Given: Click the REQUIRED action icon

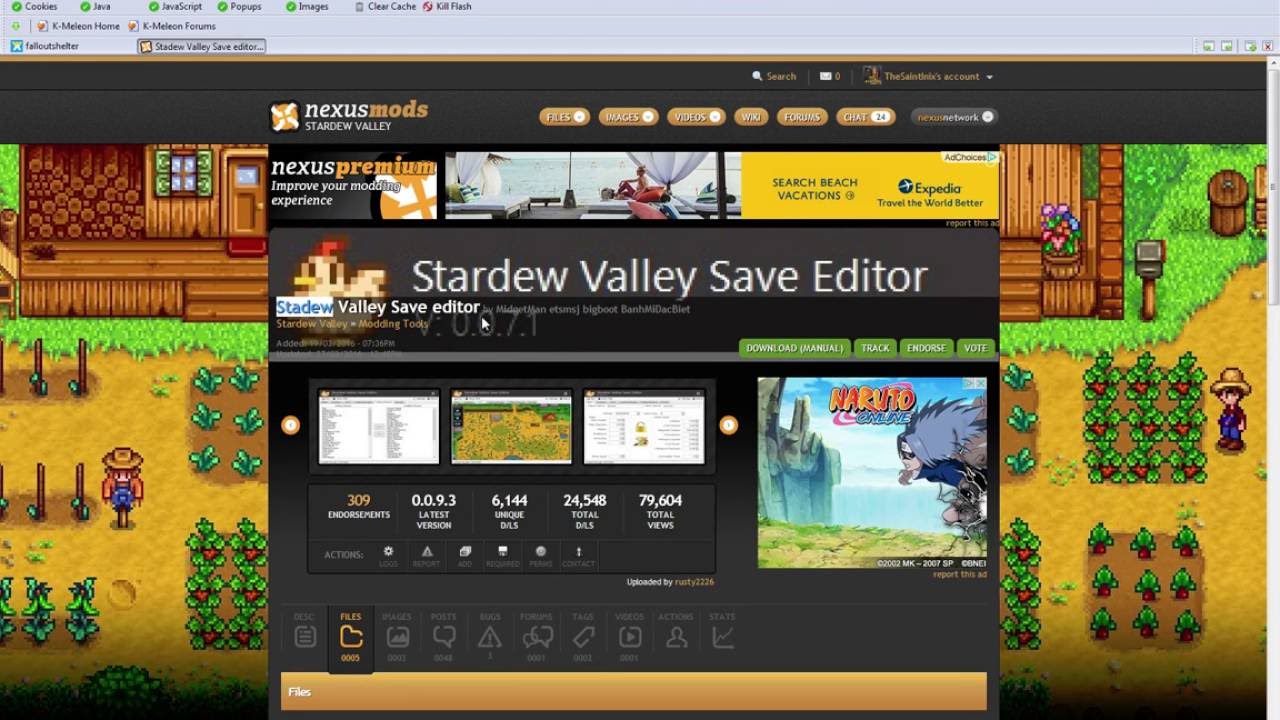Looking at the screenshot, I should 502,556.
